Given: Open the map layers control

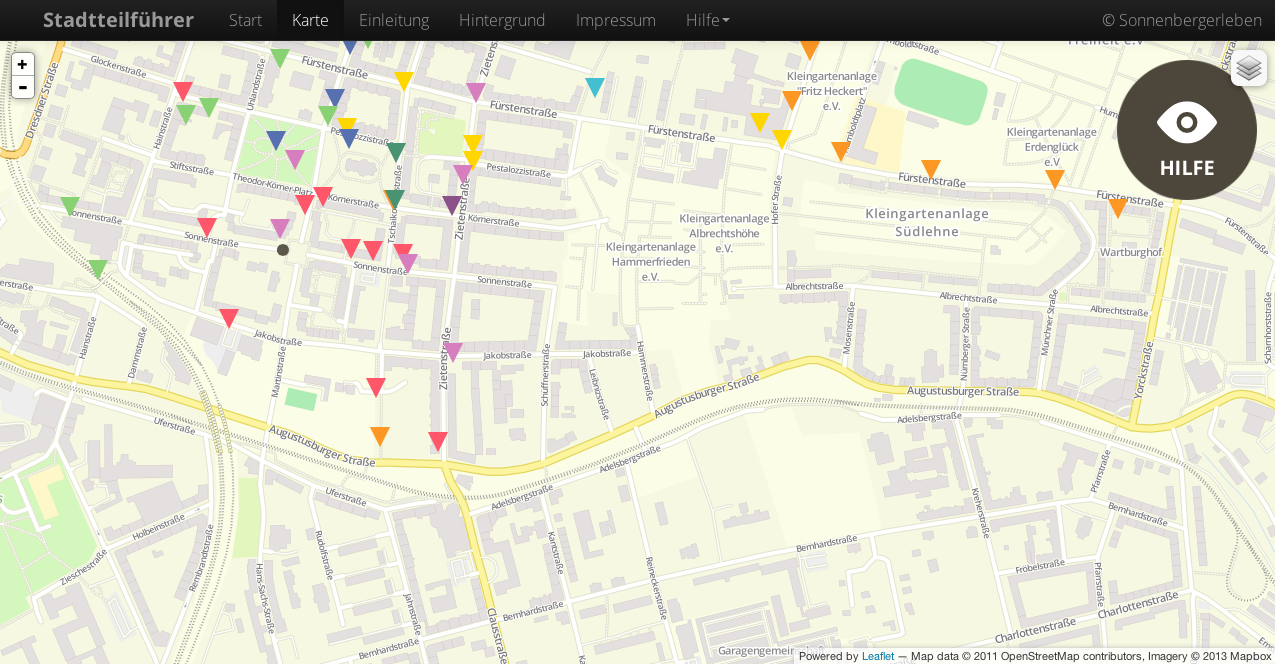Looking at the screenshot, I should pos(1248,68).
